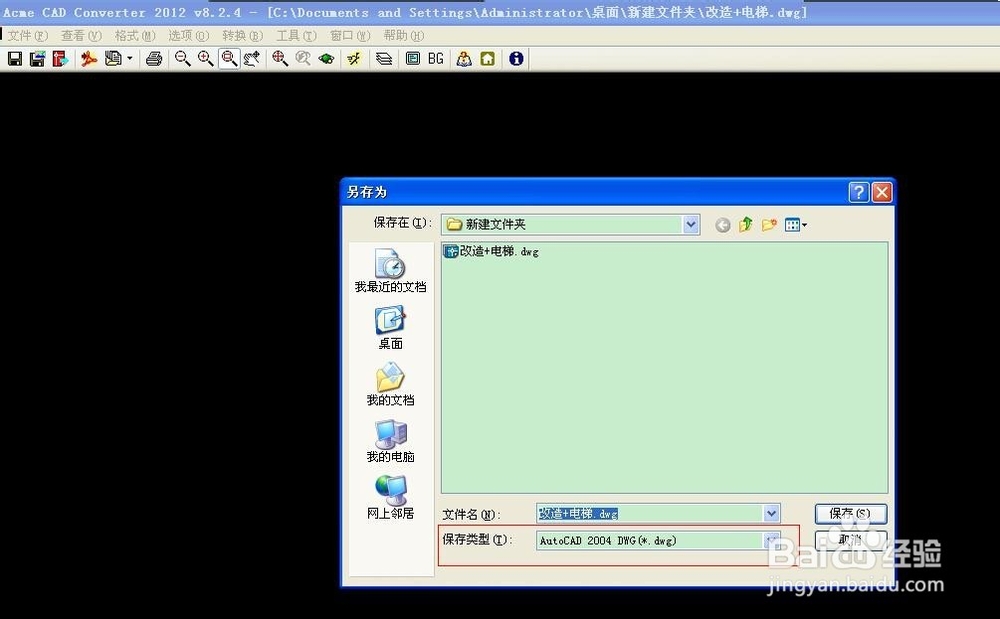Click the Zoom Extents crosshair icon
This screenshot has width=1000, height=619.
coord(280,59)
